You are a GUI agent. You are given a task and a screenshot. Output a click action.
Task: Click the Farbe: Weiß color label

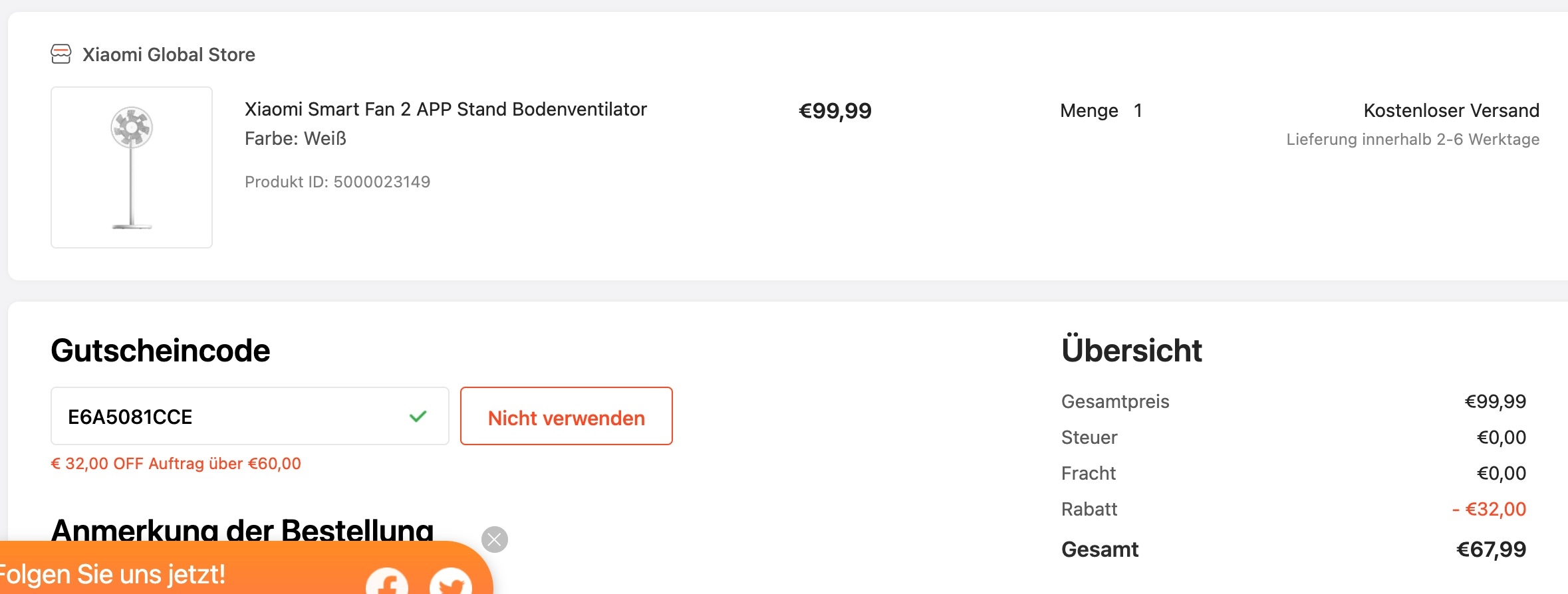click(295, 138)
